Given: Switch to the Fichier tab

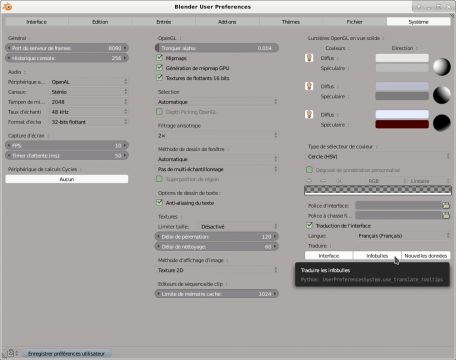Looking at the screenshot, I should click(354, 22).
